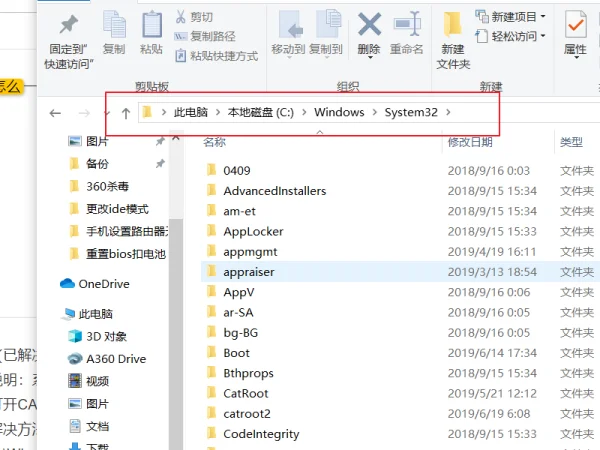The height and width of the screenshot is (450, 600).
Task: Click the Back navigation arrow
Action: tap(55, 113)
